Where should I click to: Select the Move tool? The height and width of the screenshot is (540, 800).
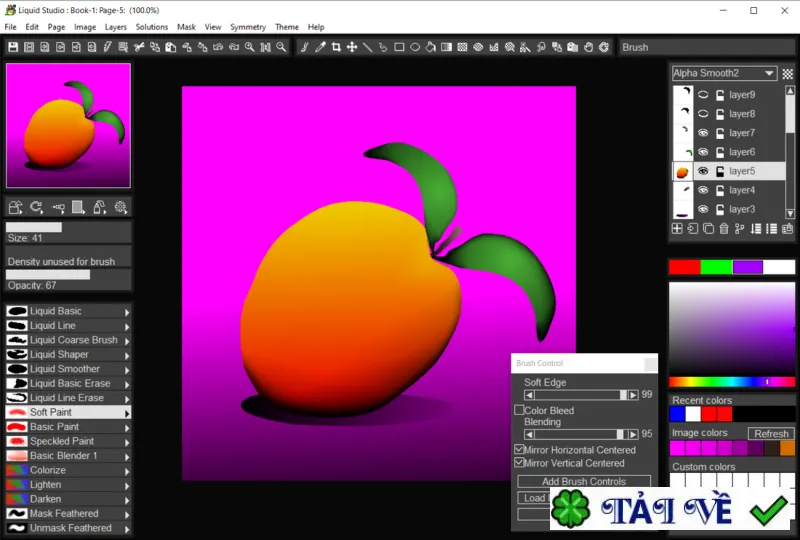[x=352, y=47]
